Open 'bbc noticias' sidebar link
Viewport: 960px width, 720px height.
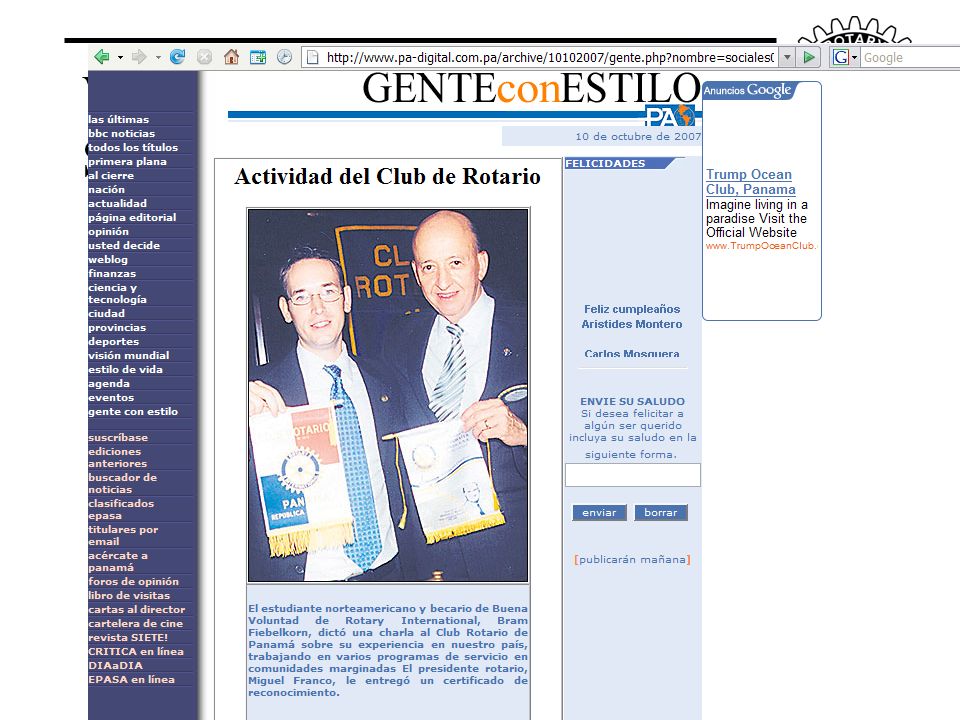122,133
